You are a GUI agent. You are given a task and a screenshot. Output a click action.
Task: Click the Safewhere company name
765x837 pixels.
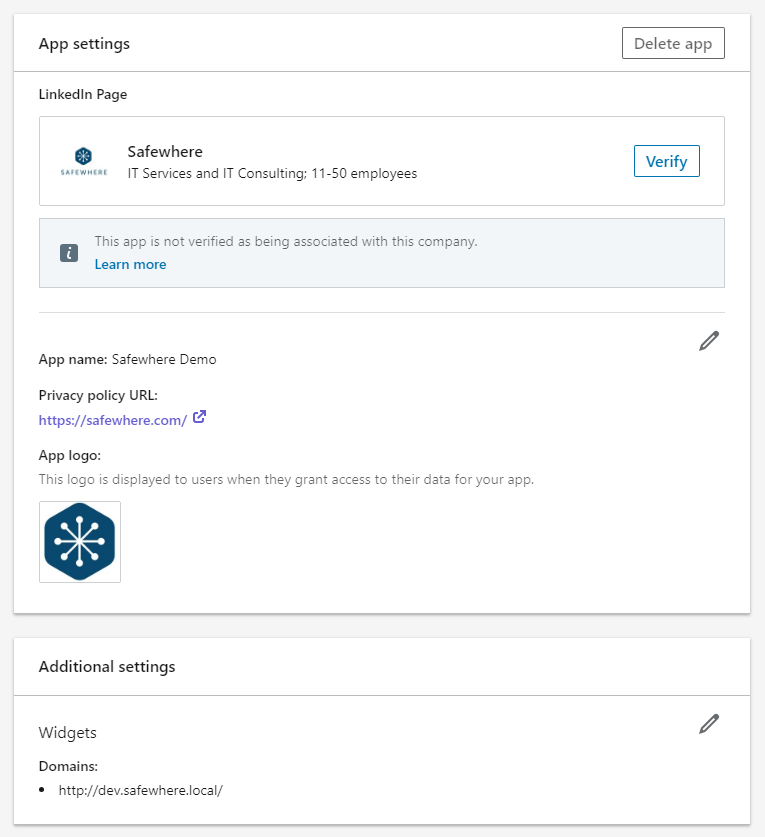point(165,152)
